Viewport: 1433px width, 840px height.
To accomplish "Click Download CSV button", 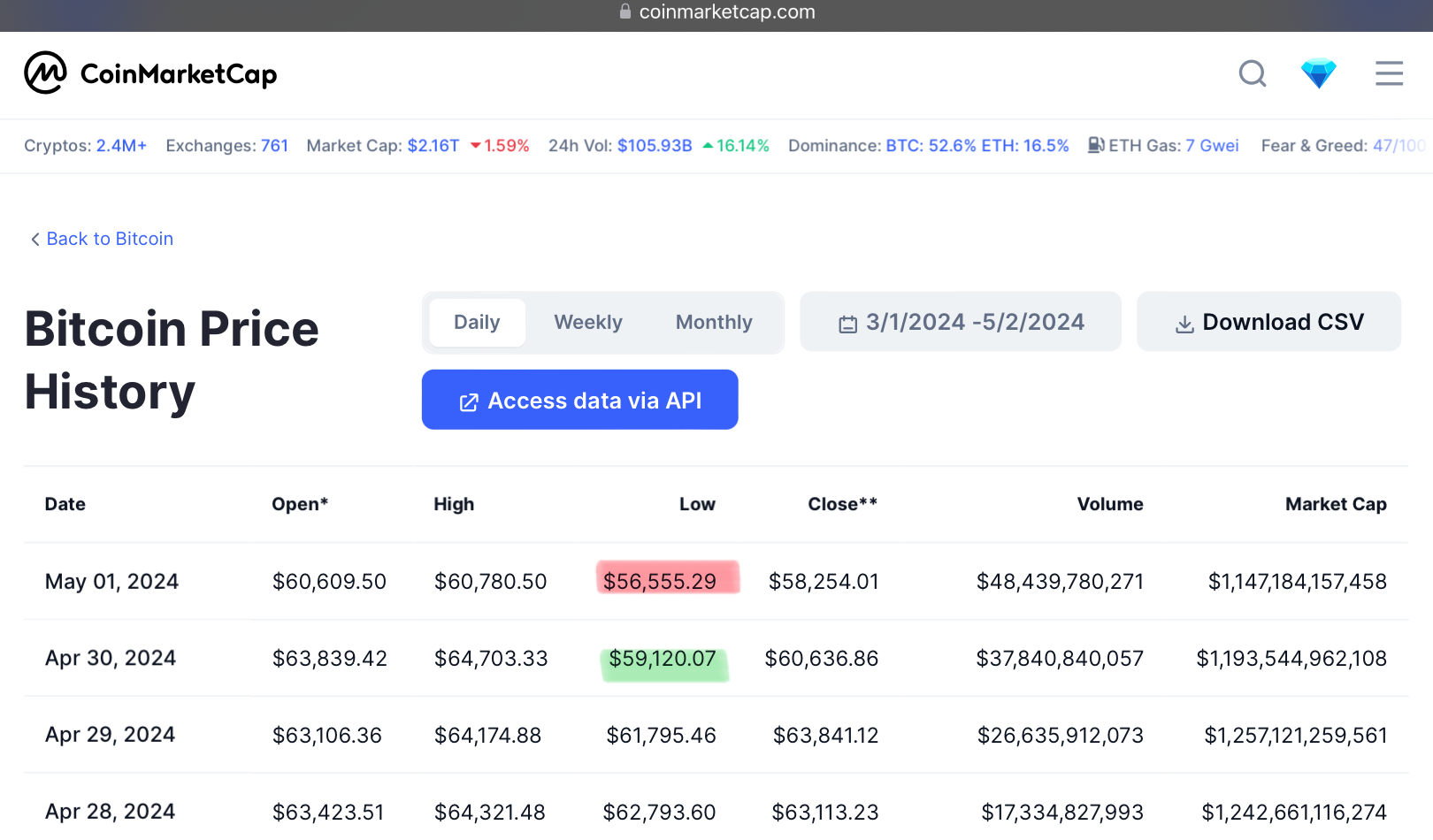I will click(1268, 322).
